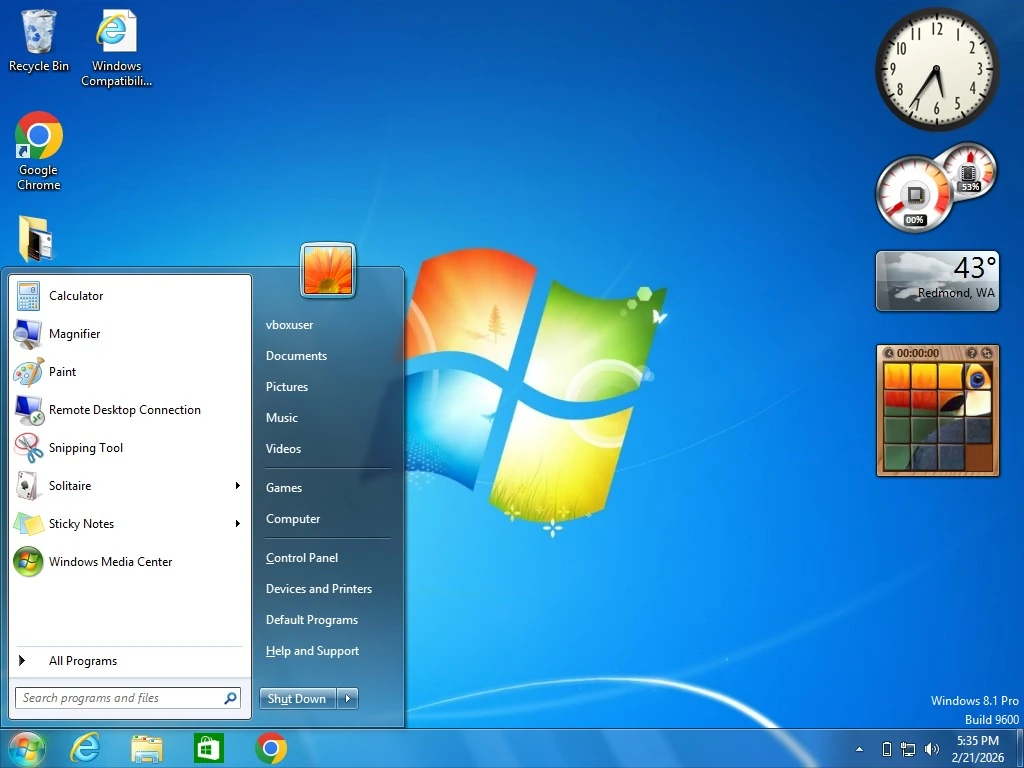Open the Snipping Tool

pos(85,448)
